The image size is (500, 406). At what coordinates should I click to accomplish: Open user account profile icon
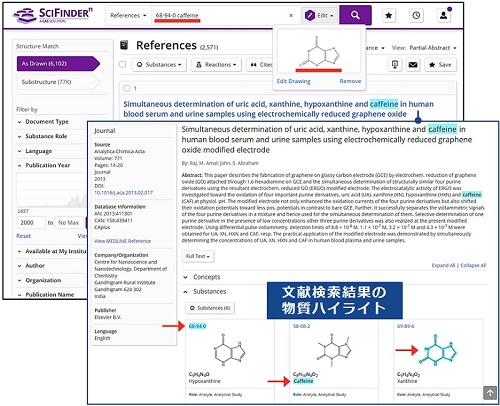(x=444, y=15)
